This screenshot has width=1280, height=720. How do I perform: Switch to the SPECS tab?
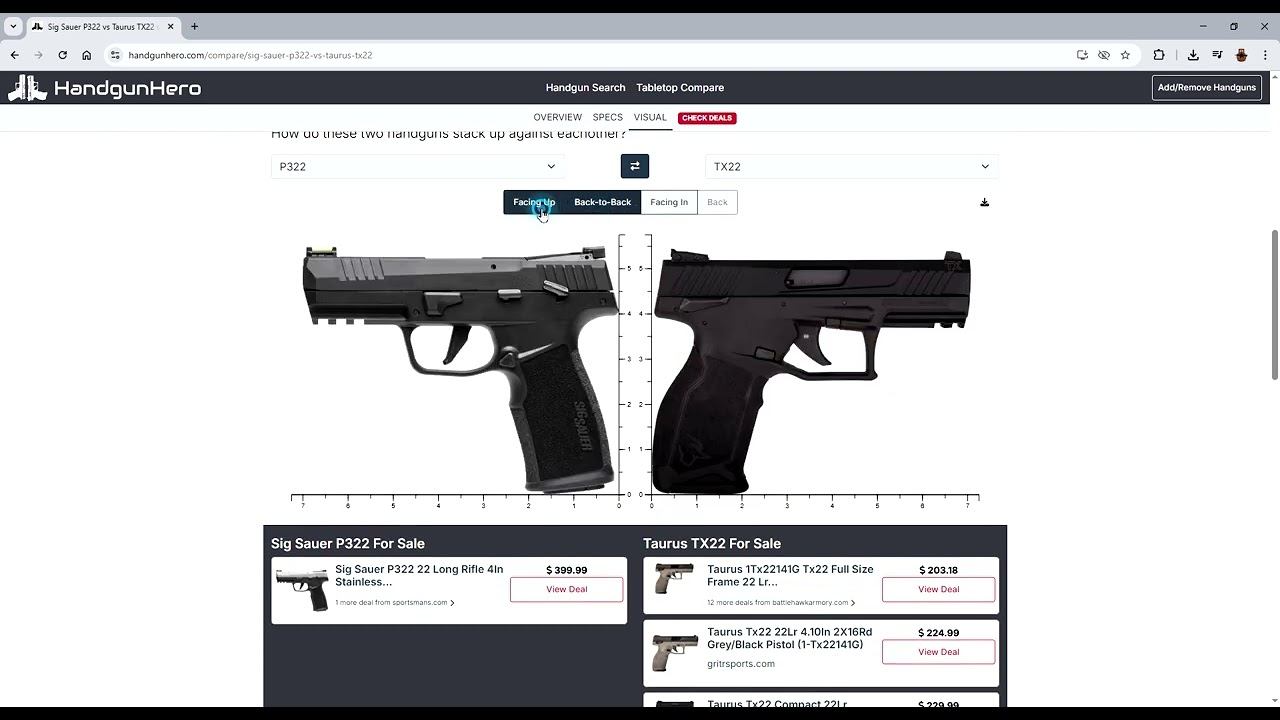607,117
